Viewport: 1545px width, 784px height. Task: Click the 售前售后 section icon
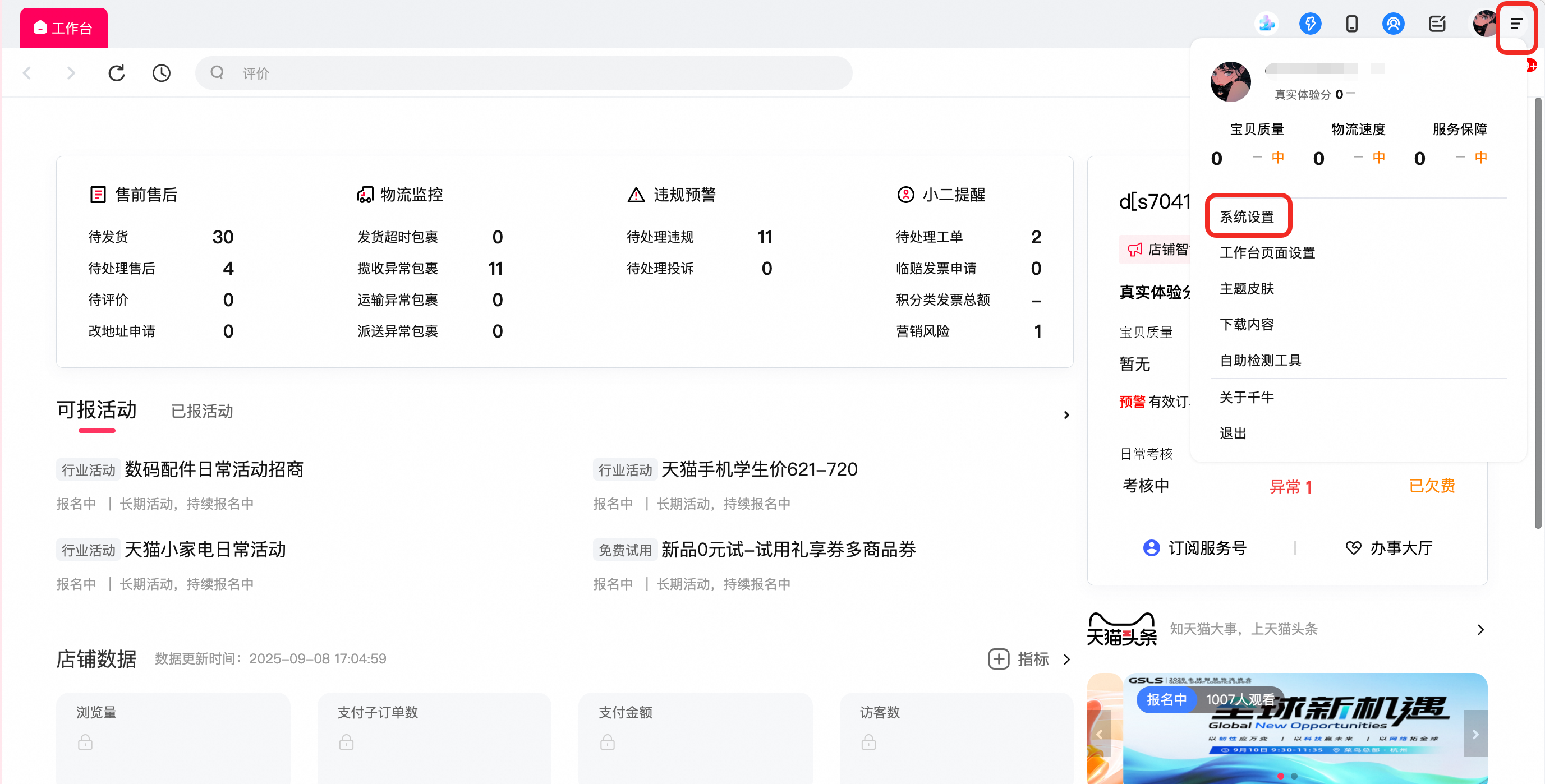point(98,195)
